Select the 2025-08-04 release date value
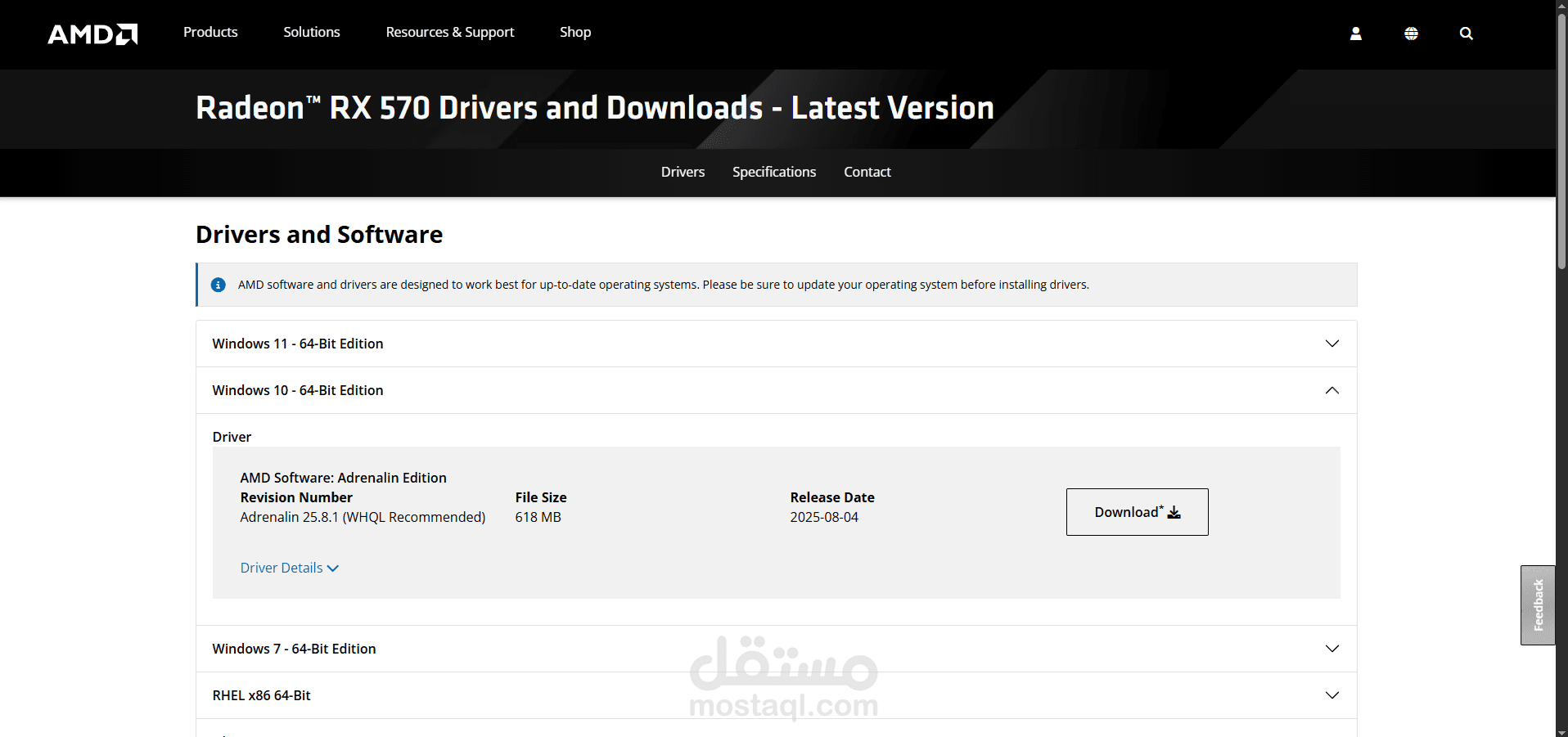1568x737 pixels. (824, 517)
